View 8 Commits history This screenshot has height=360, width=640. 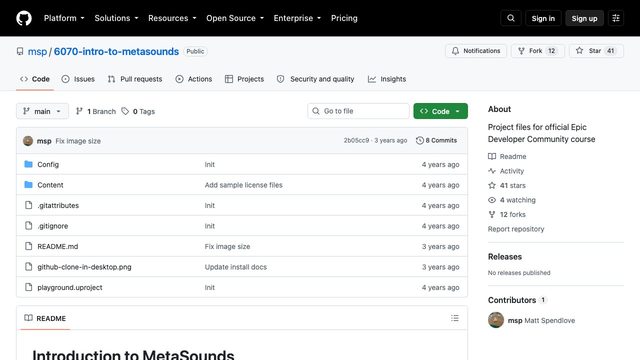coord(436,140)
